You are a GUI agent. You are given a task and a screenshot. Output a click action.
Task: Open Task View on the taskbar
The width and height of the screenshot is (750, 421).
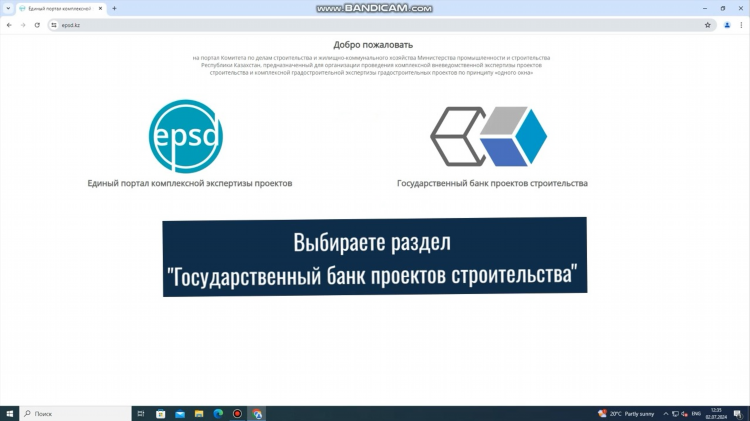tap(141, 413)
